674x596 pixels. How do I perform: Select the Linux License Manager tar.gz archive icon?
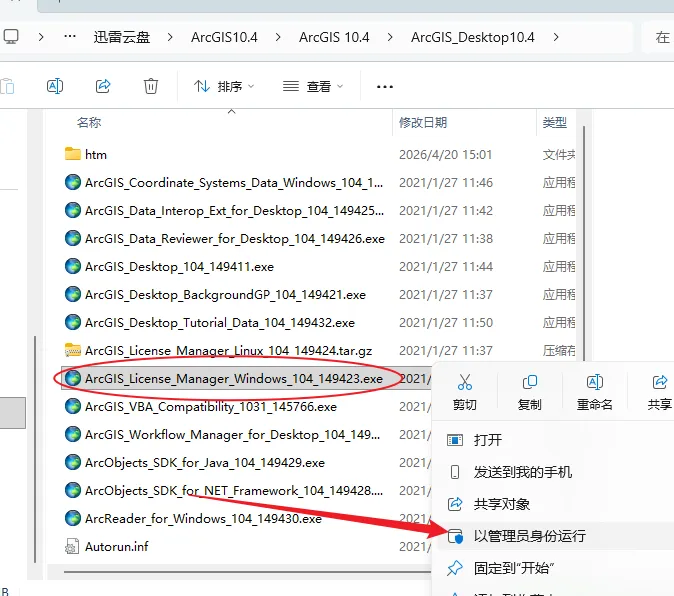pyautogui.click(x=73, y=350)
